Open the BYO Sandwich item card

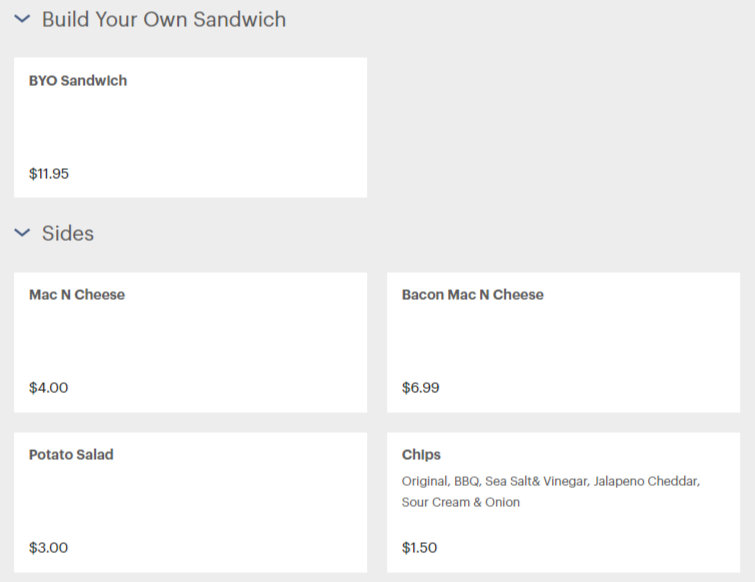coord(191,128)
